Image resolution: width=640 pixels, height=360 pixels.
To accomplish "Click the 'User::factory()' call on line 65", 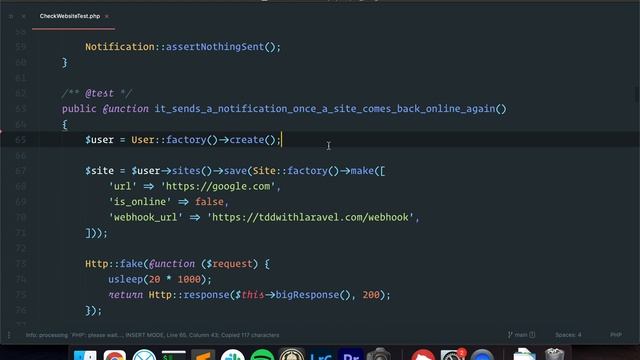I will click(174, 140).
